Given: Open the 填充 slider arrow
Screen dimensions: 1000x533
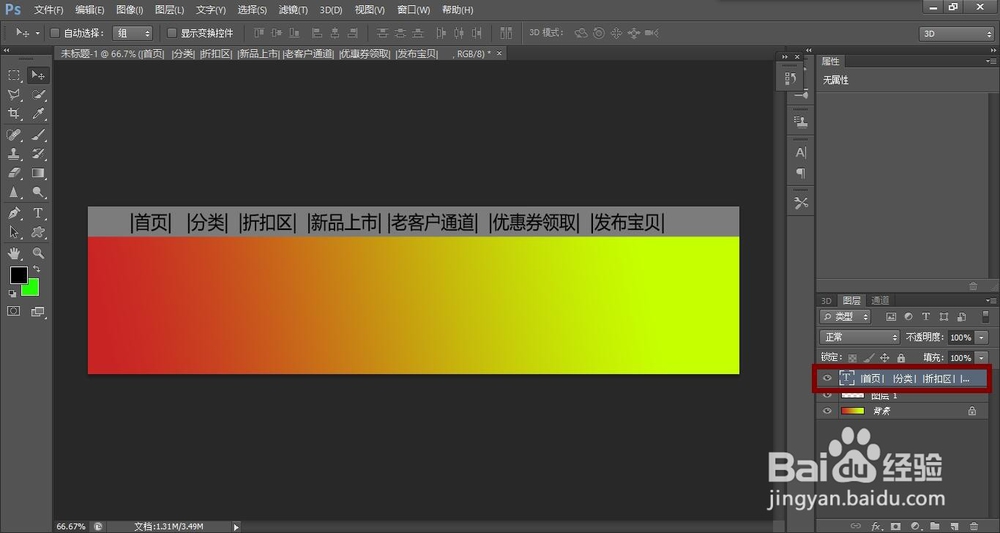Looking at the screenshot, I should 982,358.
